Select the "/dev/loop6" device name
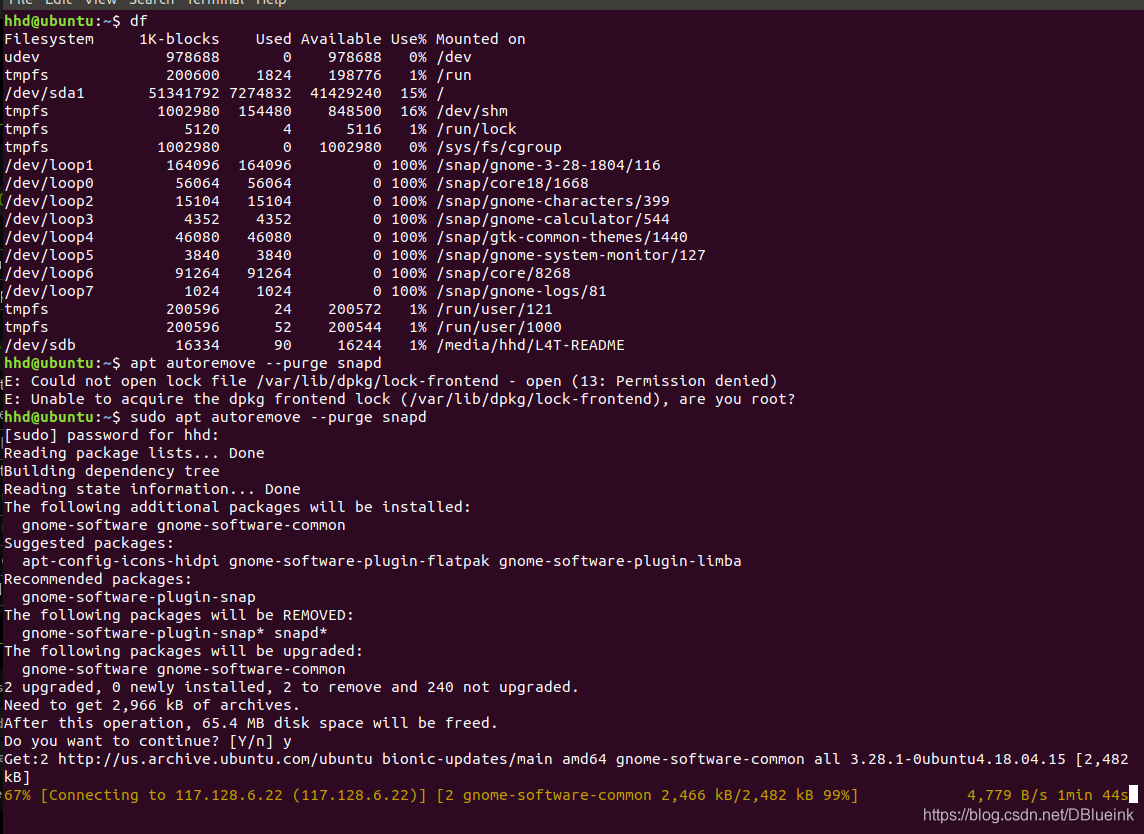This screenshot has height=834, width=1144. (49, 273)
